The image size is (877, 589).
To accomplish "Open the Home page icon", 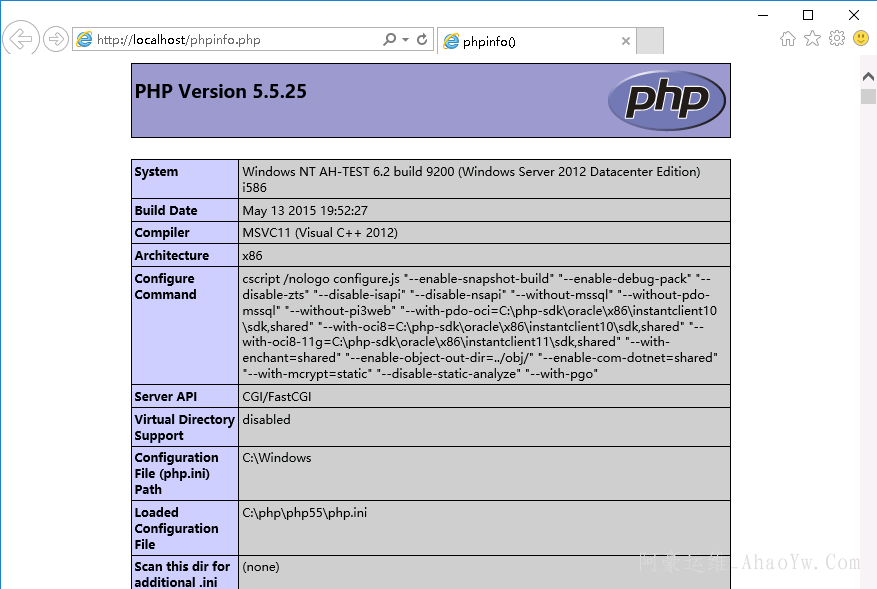I will (x=788, y=38).
